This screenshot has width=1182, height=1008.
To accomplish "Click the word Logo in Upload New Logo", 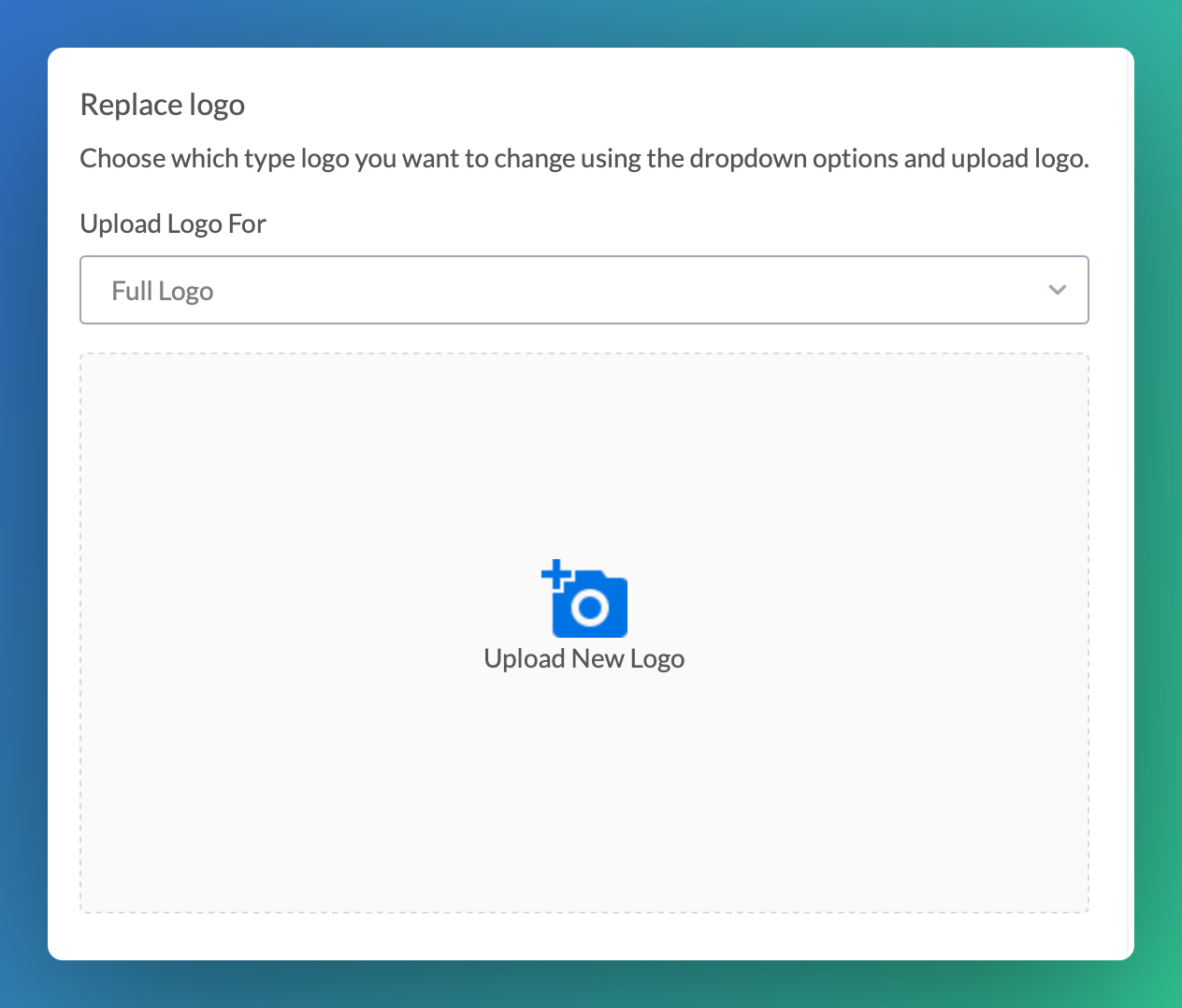I will point(657,659).
